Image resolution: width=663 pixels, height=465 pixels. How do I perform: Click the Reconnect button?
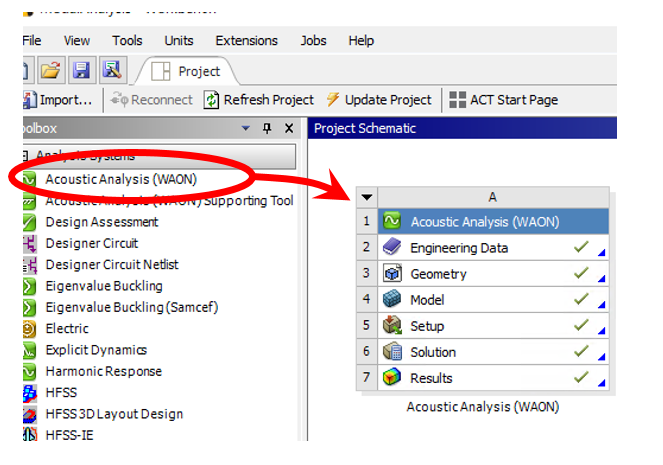pyautogui.click(x=151, y=100)
